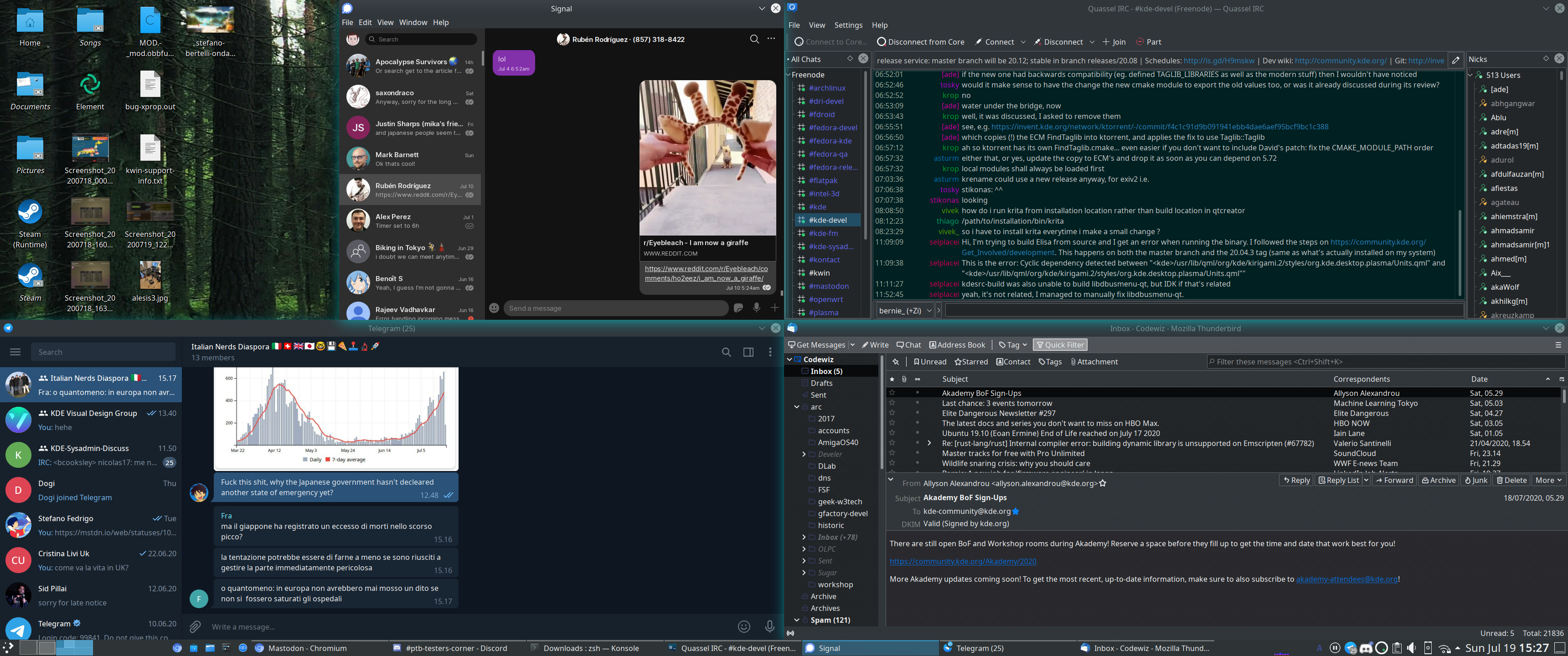Click the Signal sticker picker icon
This screenshot has height=656, width=1568.
pos(738,308)
